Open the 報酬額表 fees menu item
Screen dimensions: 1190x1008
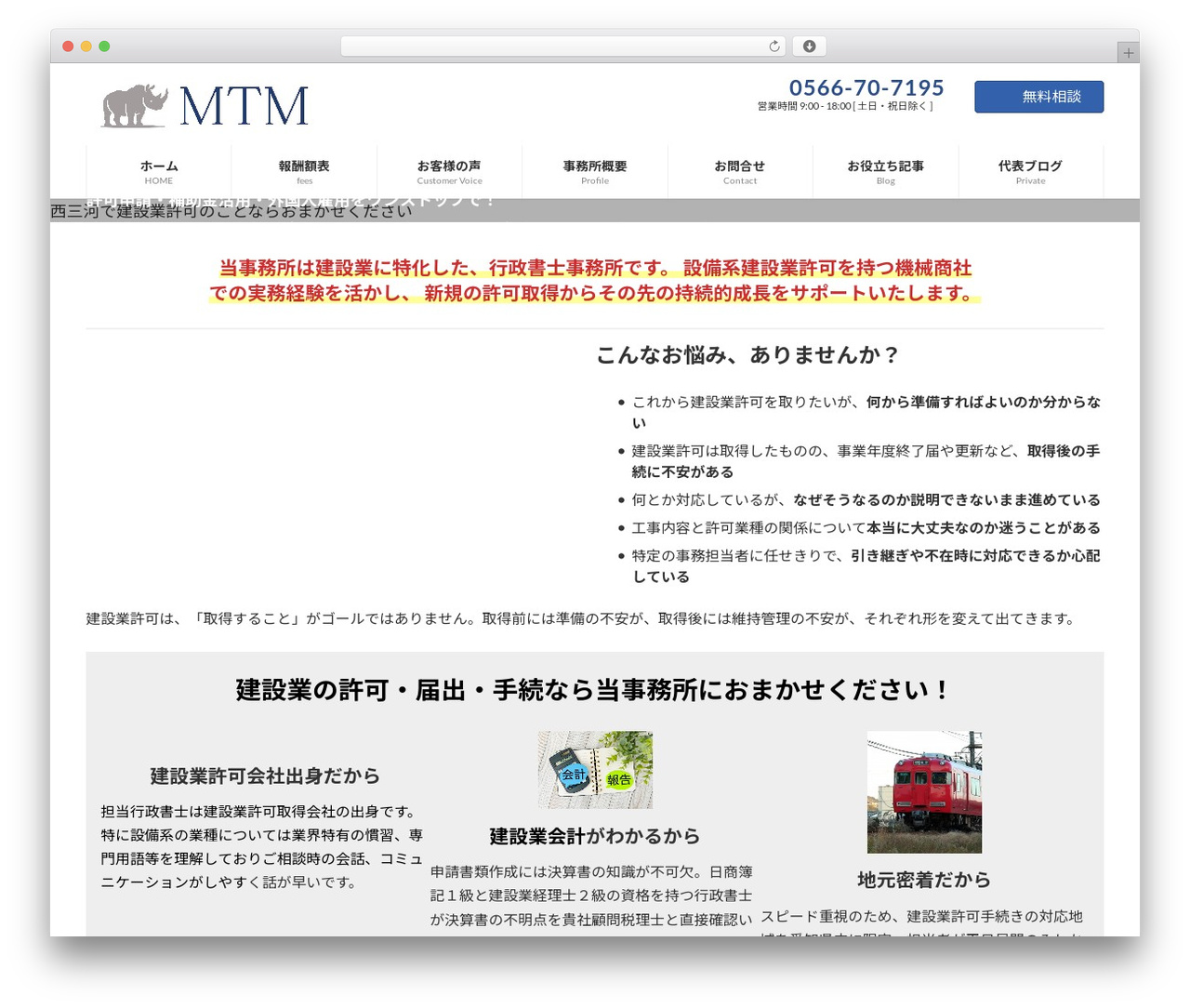click(x=304, y=171)
